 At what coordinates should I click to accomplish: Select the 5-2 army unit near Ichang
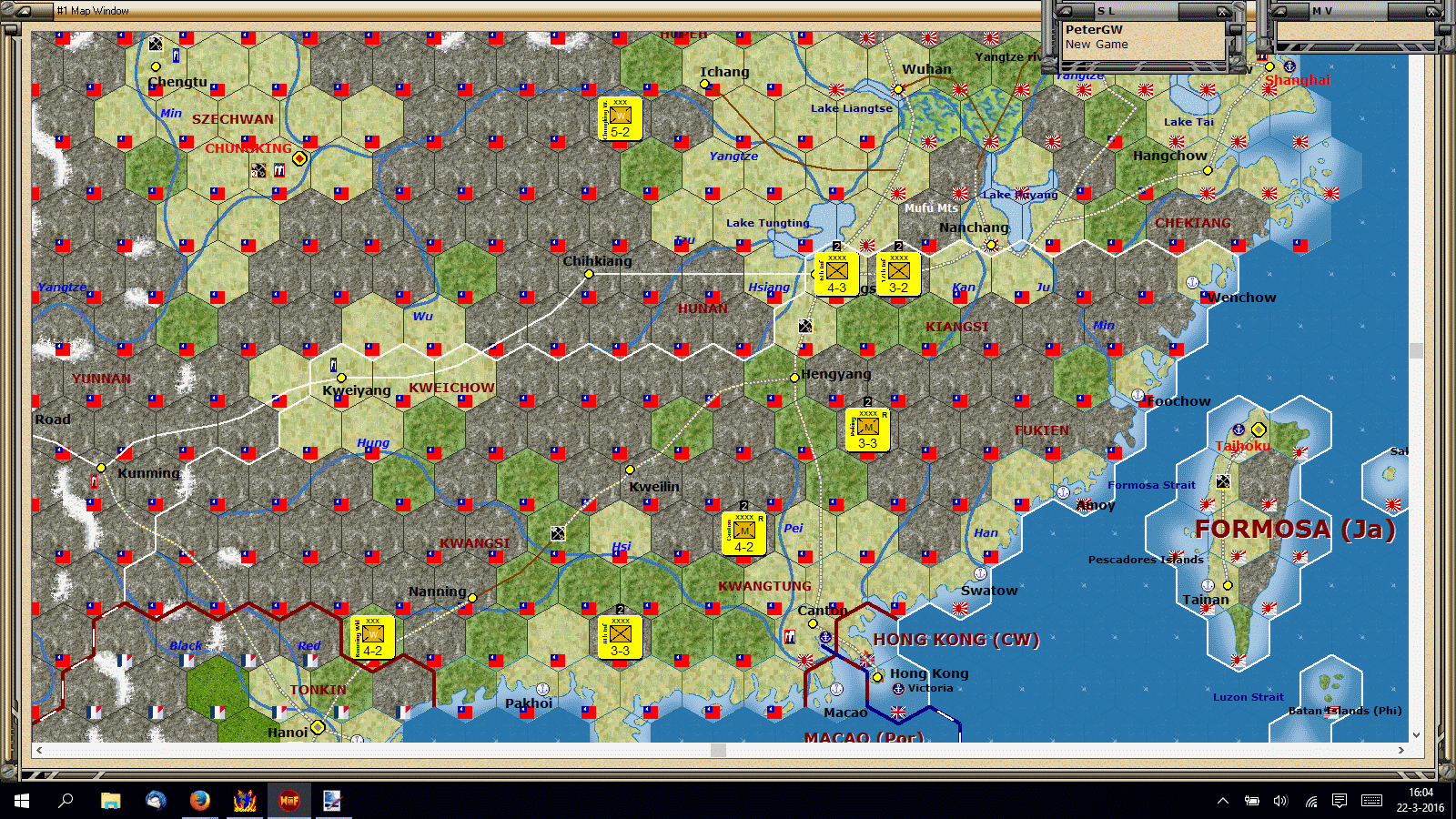tap(620, 118)
